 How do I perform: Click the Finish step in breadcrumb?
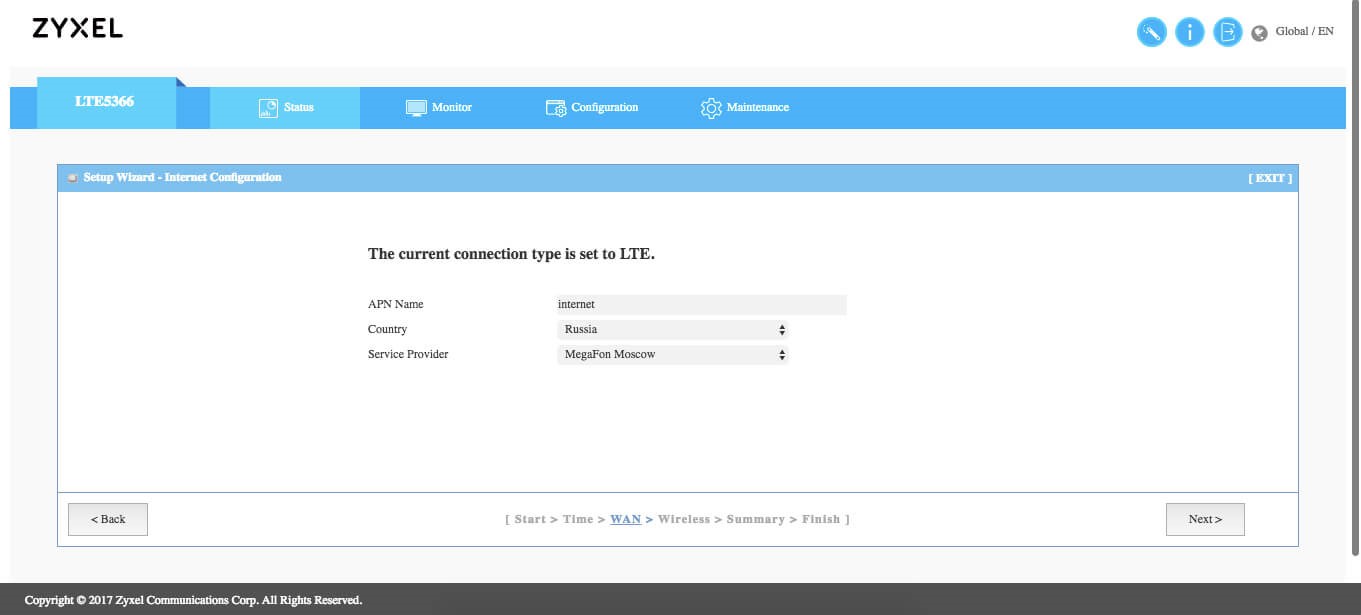point(821,519)
